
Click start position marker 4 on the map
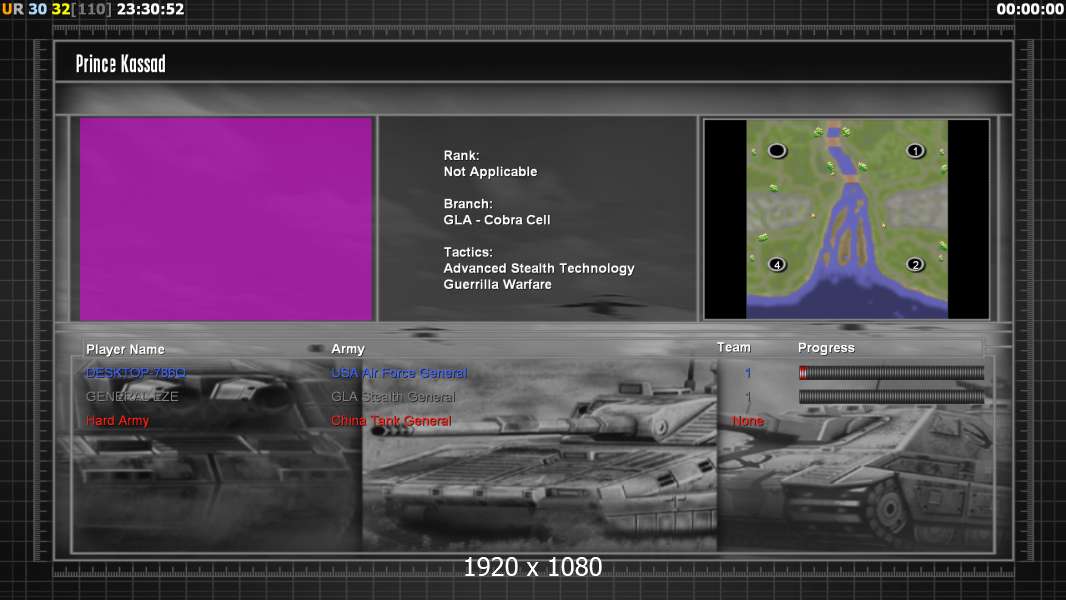tap(777, 264)
